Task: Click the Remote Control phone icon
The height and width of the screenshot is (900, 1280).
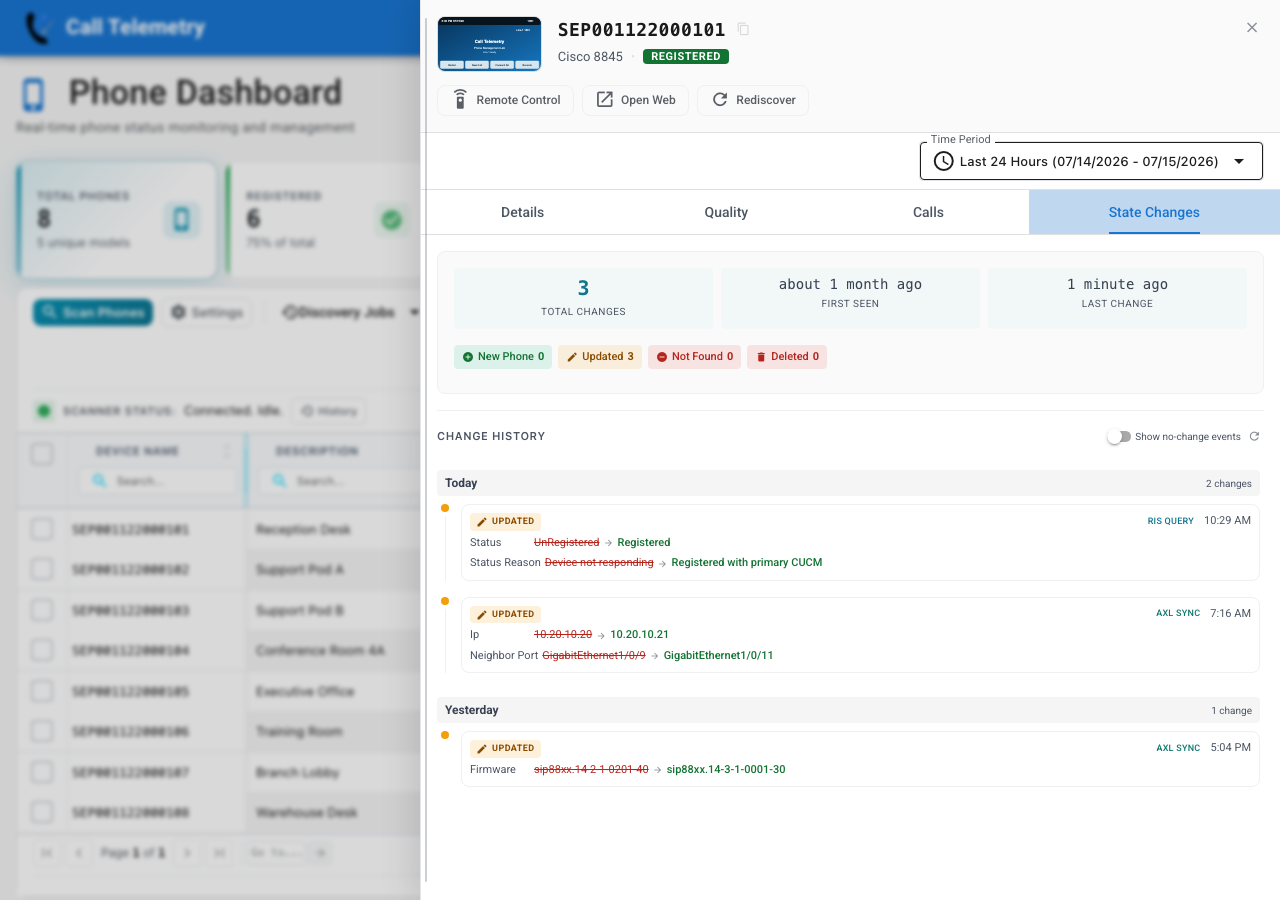Action: 460,100
